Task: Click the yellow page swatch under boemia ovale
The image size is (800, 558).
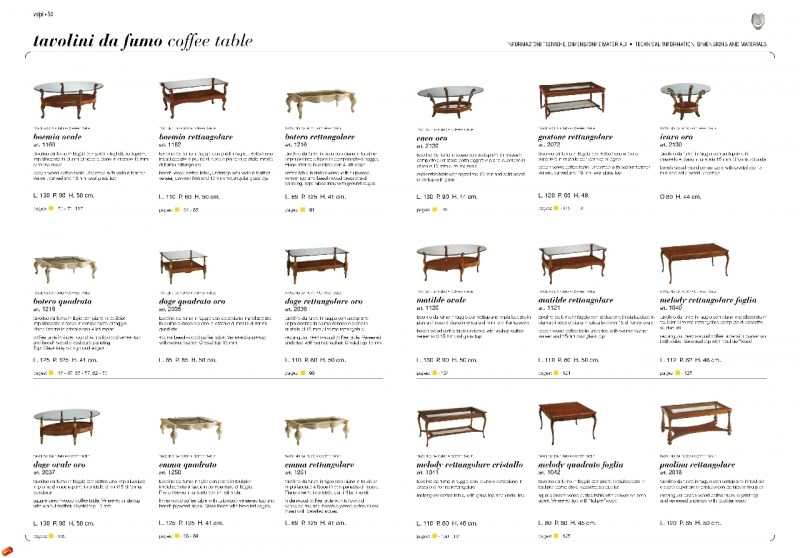Action: click(x=51, y=208)
